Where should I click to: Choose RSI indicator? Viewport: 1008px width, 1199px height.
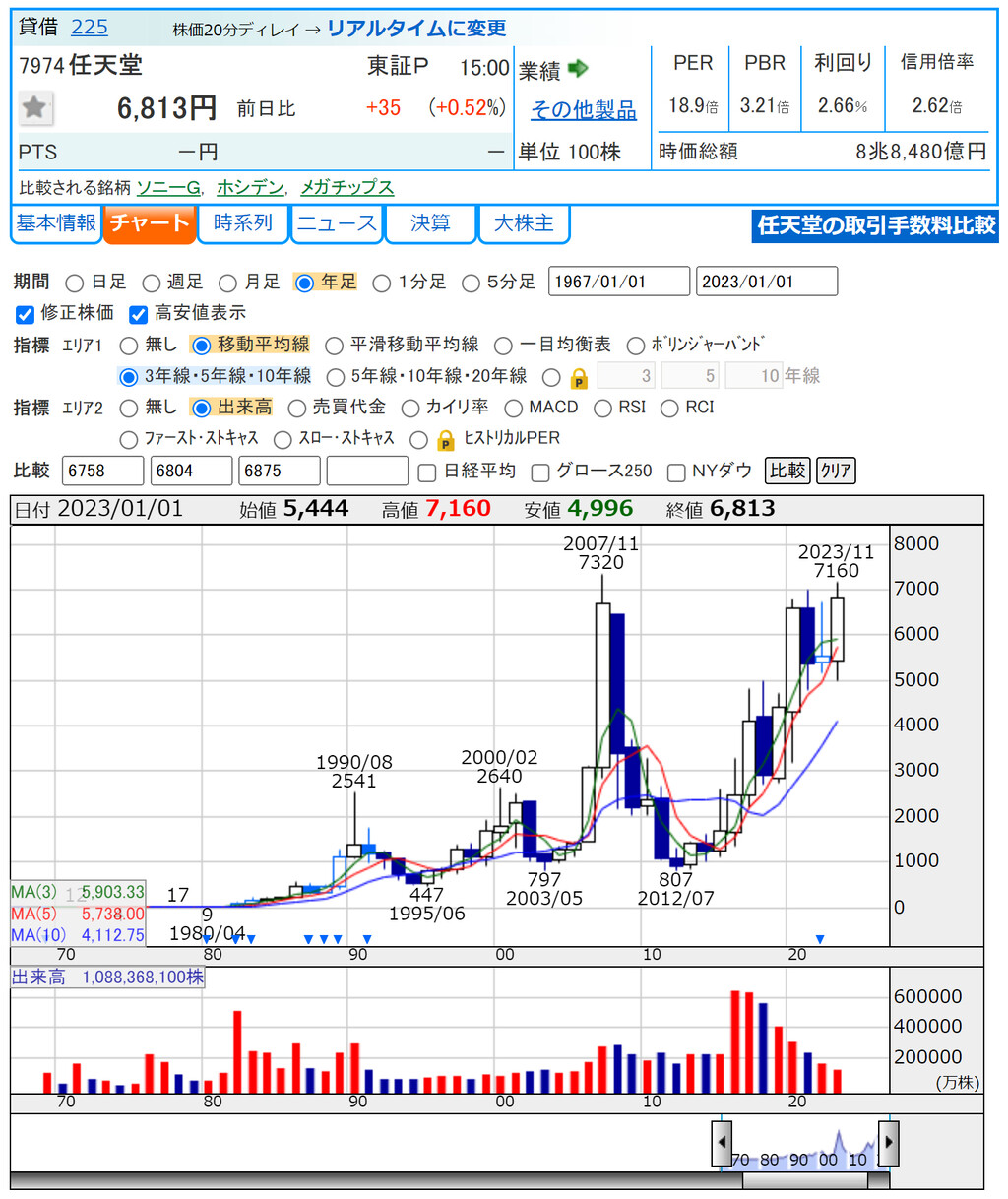pyautogui.click(x=603, y=409)
